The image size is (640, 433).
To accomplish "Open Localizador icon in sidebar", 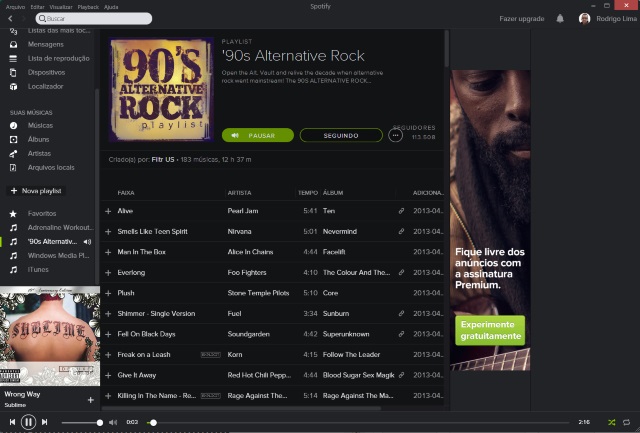I will coord(13,87).
